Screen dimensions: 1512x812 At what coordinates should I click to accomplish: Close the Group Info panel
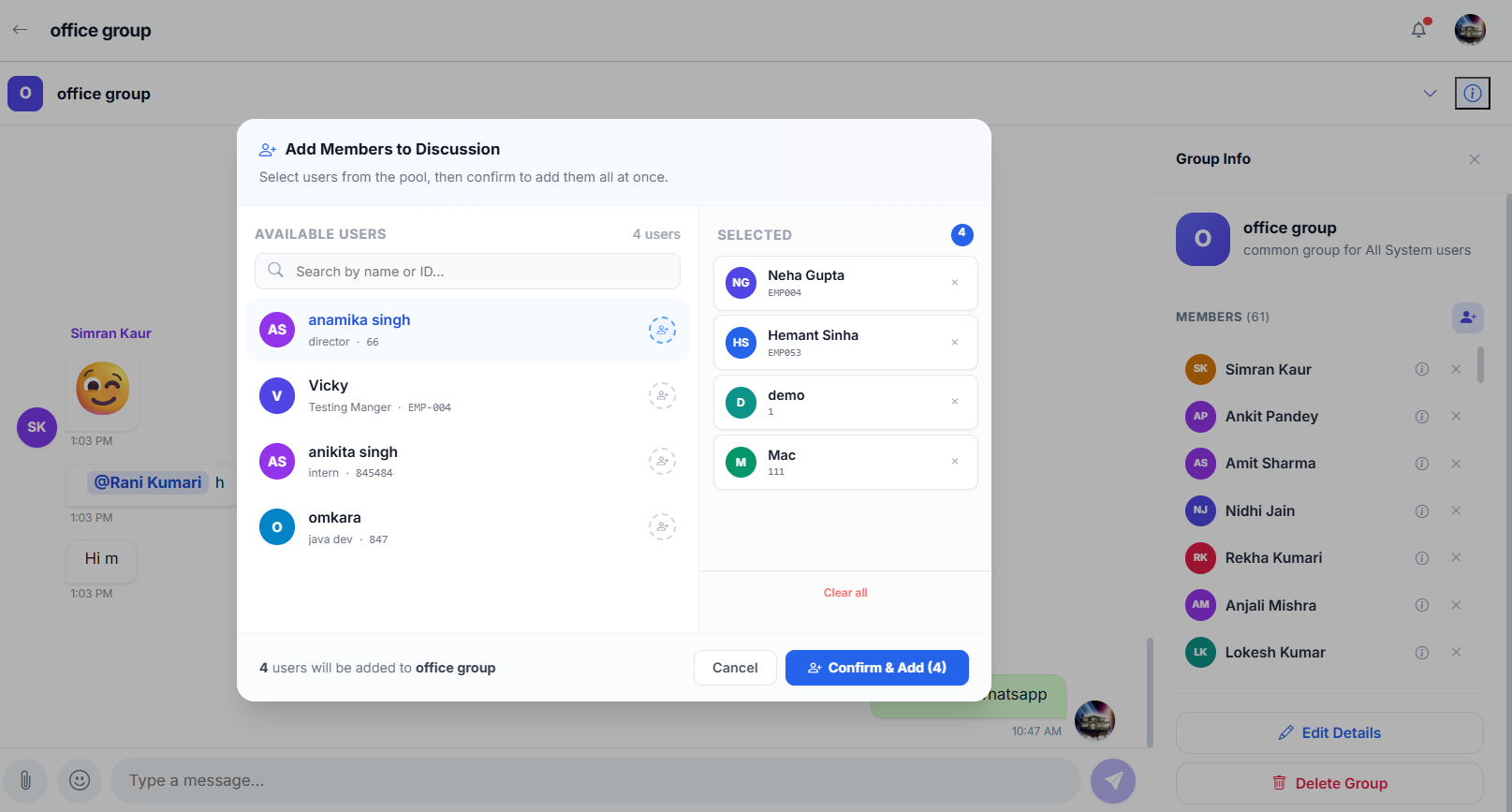[x=1475, y=159]
